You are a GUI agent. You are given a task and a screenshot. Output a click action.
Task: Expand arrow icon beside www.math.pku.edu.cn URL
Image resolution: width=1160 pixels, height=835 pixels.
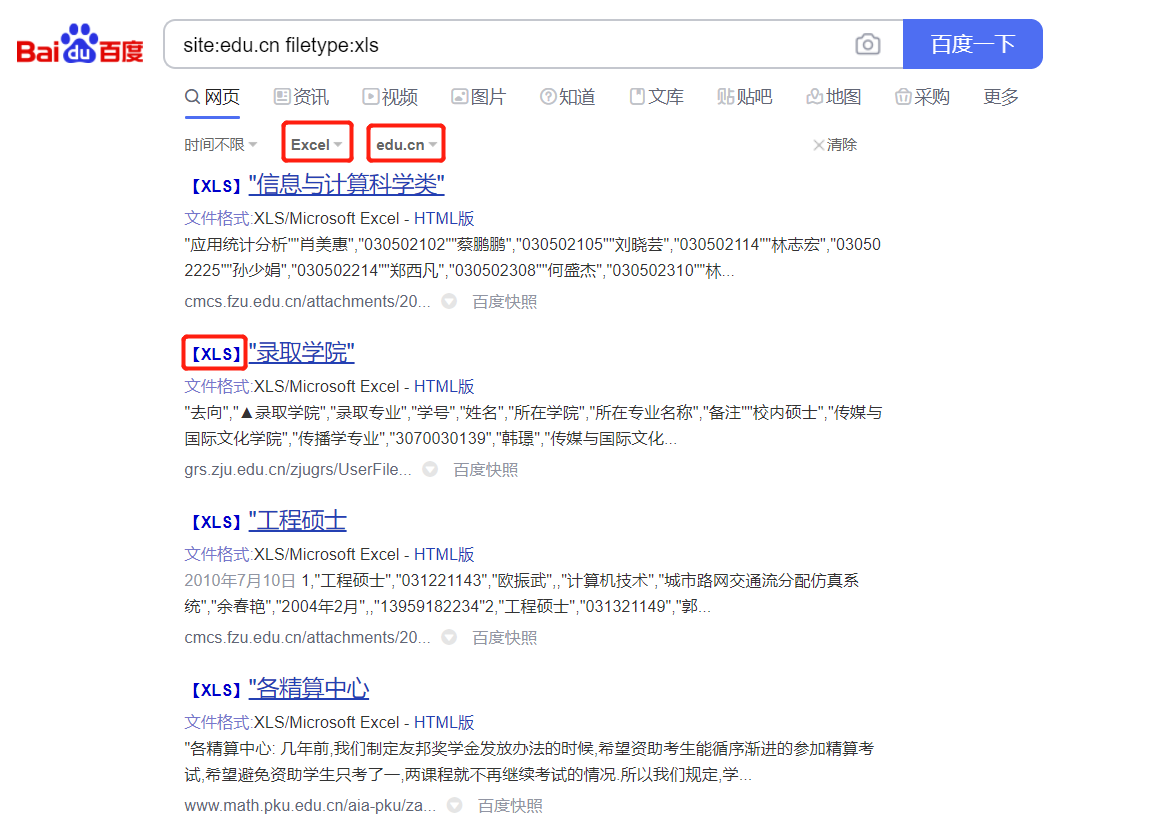(454, 805)
